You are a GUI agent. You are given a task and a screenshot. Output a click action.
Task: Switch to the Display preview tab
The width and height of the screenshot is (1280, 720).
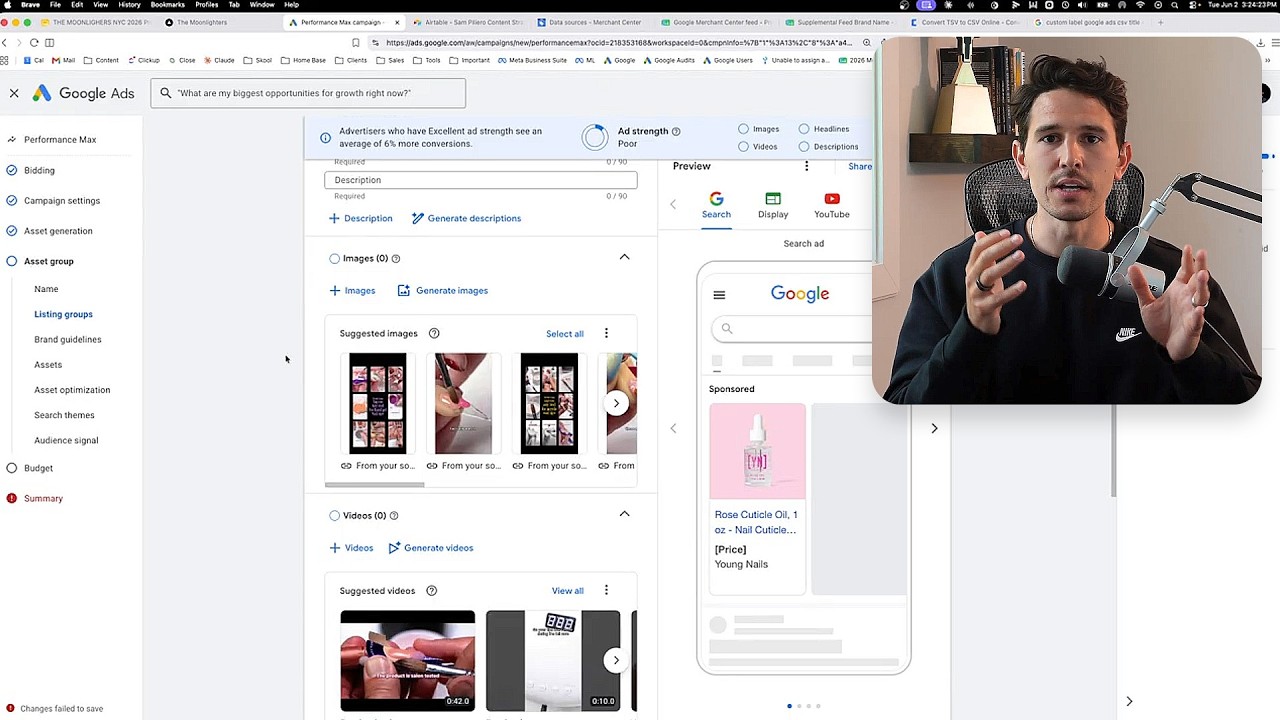(773, 205)
